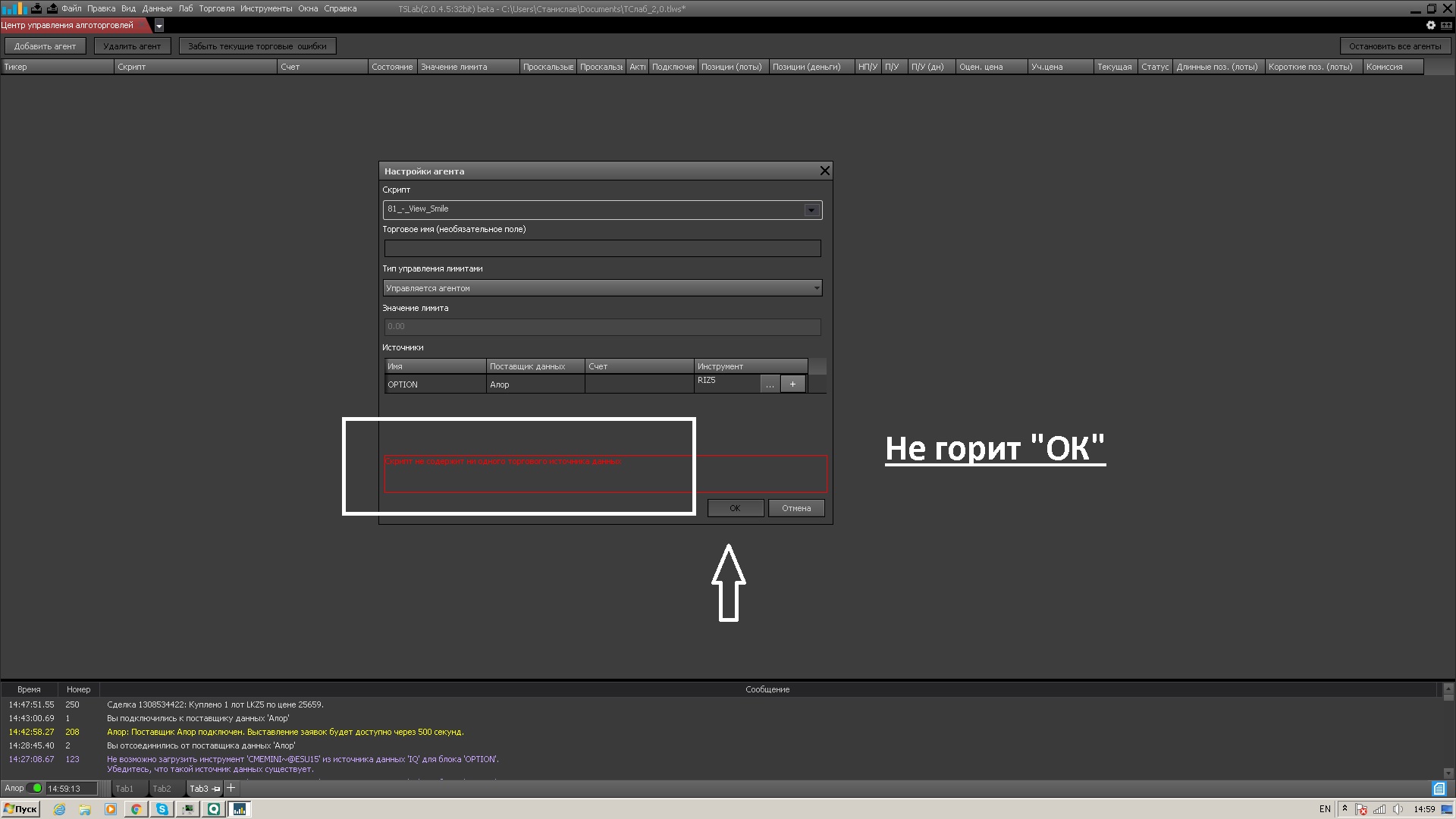
Task: Switch to Tab2
Action: coord(162,789)
